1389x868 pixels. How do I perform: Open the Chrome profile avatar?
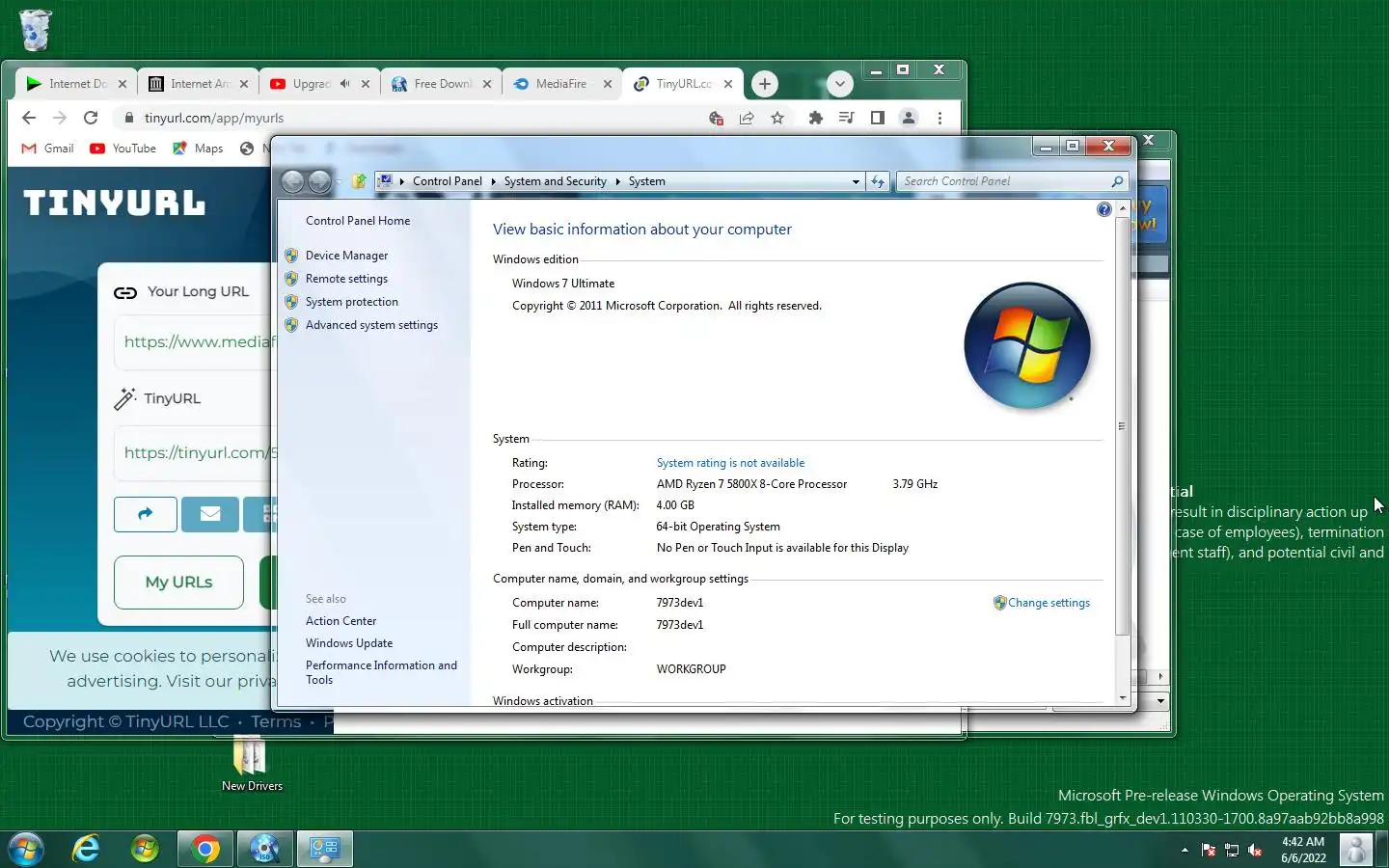(x=909, y=118)
